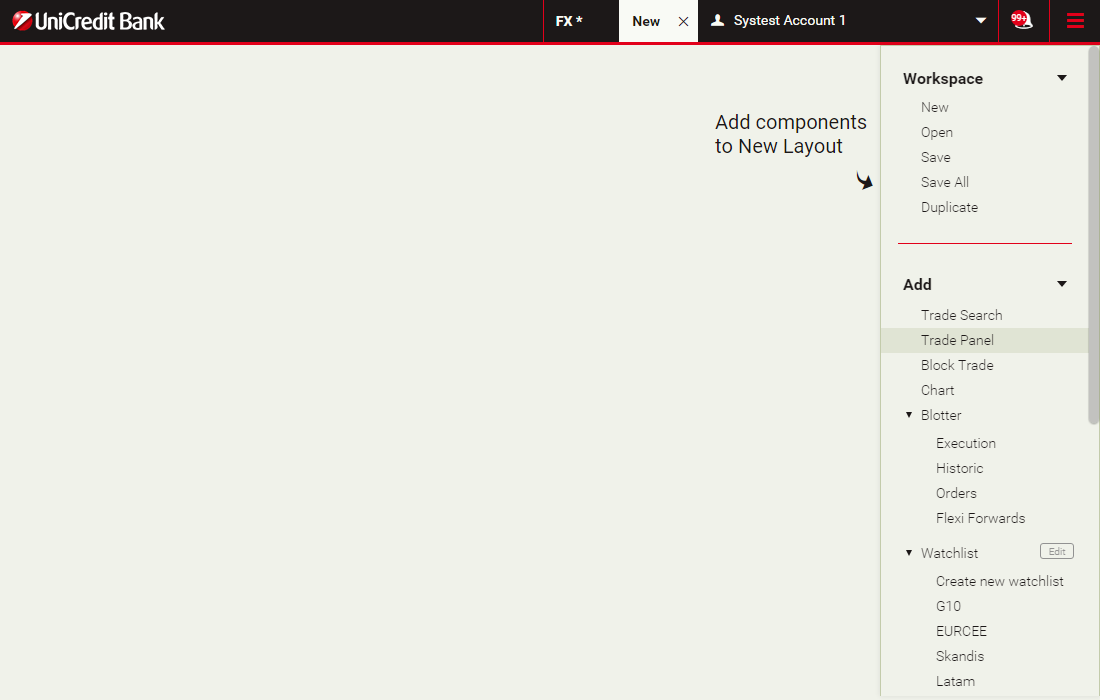Collapse the Workspace section

[1062, 78]
